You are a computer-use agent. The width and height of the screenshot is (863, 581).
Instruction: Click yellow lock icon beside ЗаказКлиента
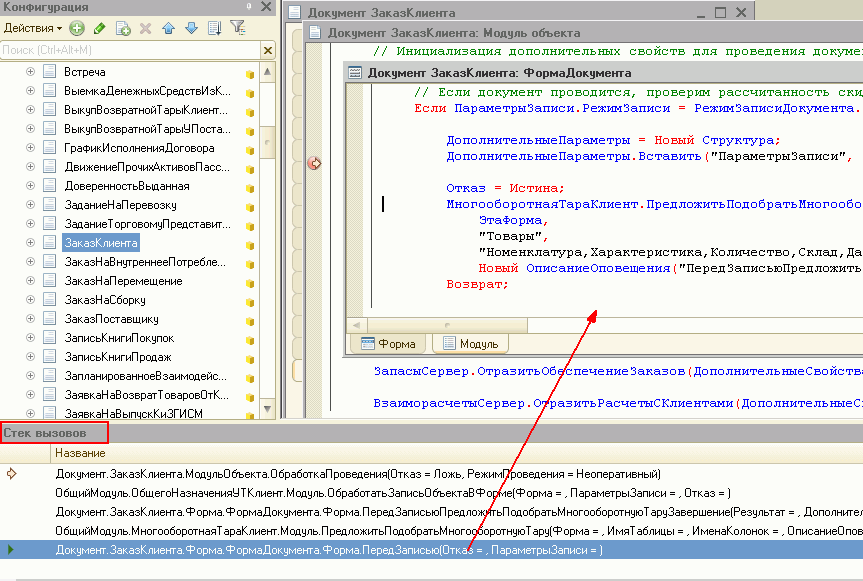(x=250, y=245)
